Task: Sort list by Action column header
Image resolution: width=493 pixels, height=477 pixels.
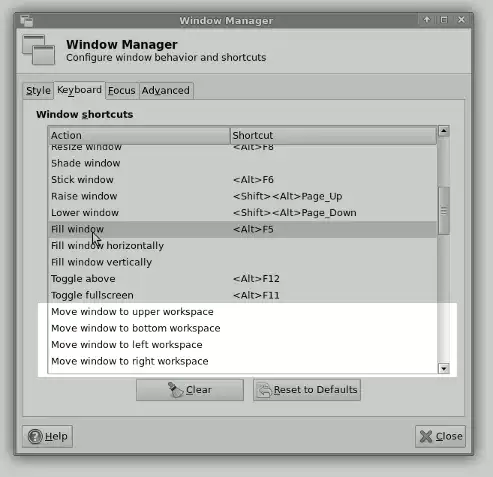Action: pyautogui.click(x=139, y=135)
